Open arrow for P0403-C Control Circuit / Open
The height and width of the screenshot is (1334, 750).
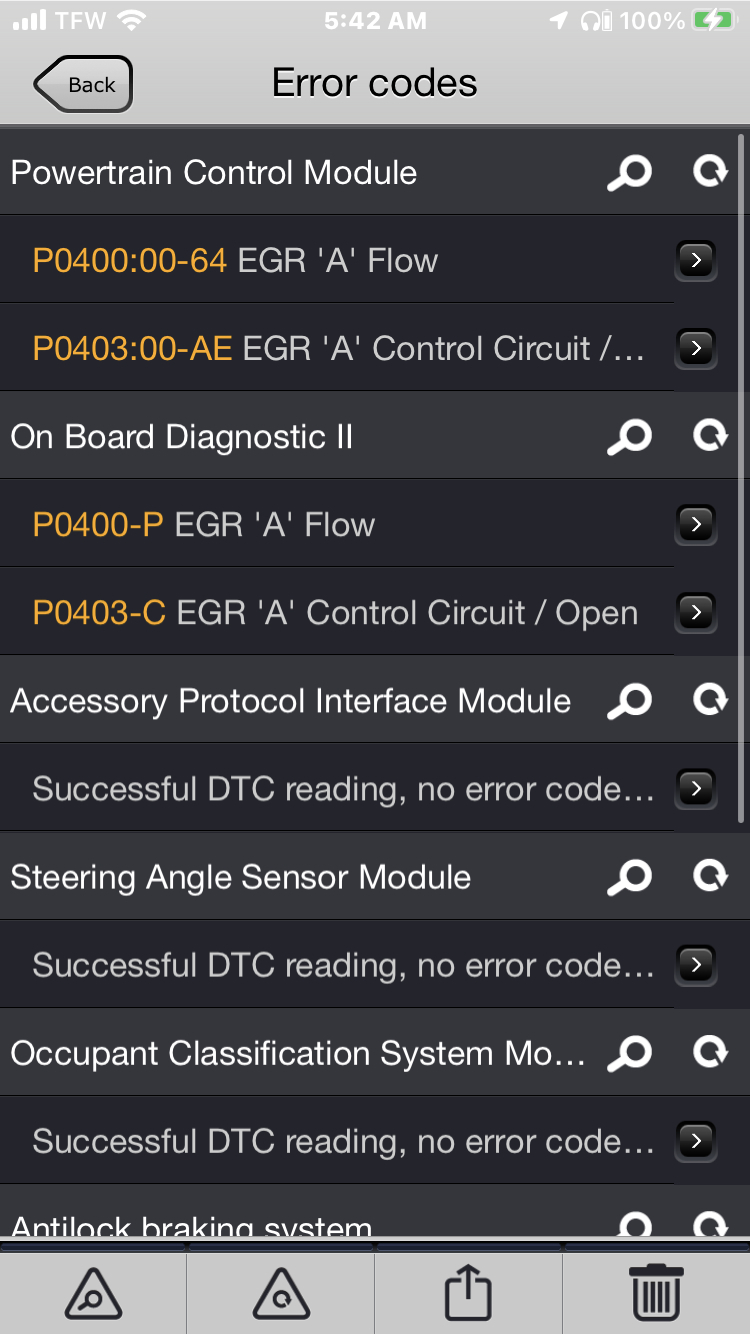tap(696, 612)
